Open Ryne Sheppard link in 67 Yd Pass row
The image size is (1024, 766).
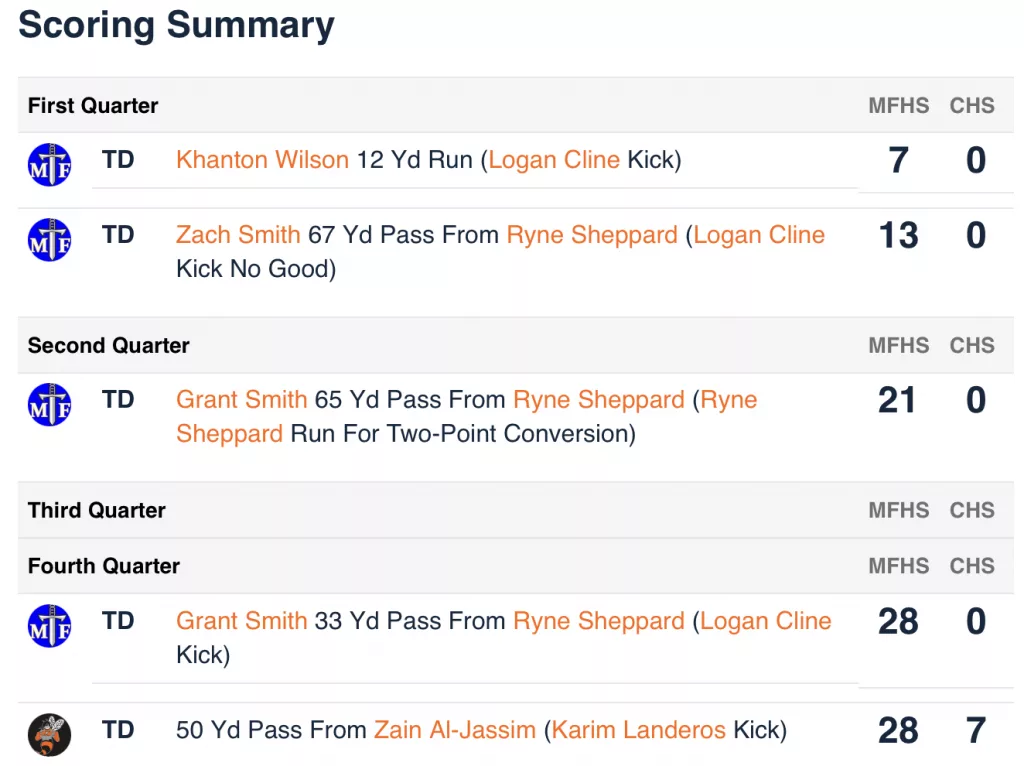[x=592, y=234]
